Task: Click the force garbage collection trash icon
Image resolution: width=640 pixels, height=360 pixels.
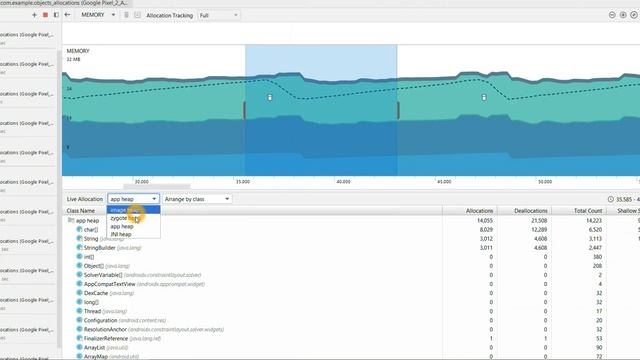Action: pyautogui.click(x=127, y=15)
